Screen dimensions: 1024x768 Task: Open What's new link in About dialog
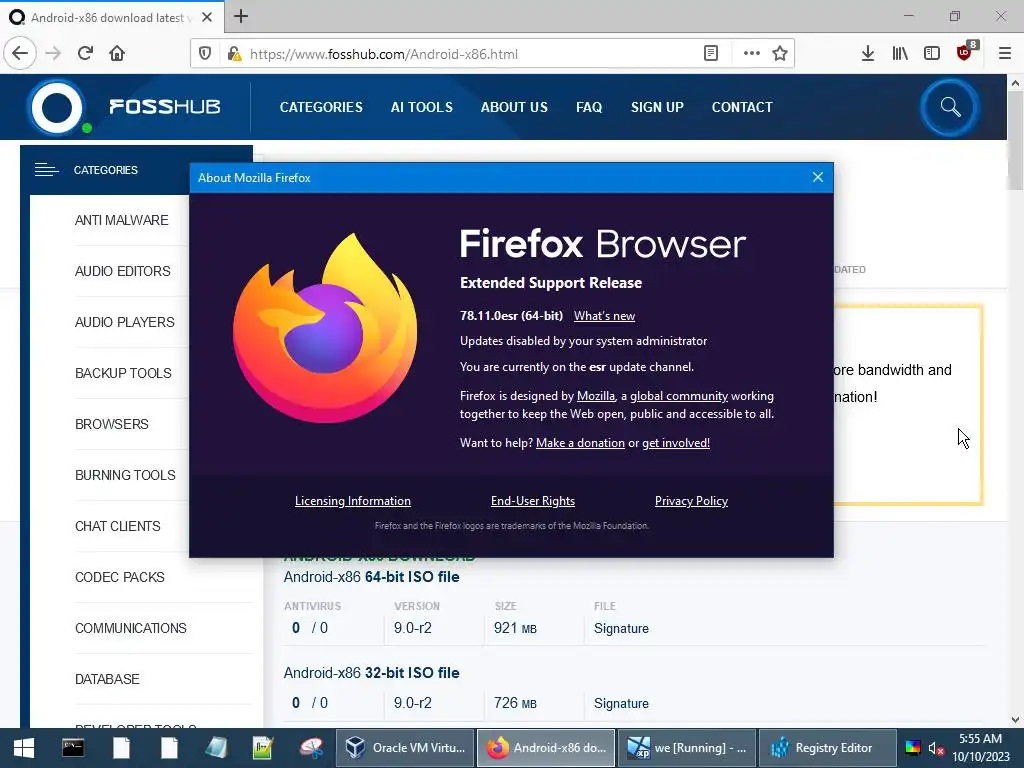click(x=604, y=316)
